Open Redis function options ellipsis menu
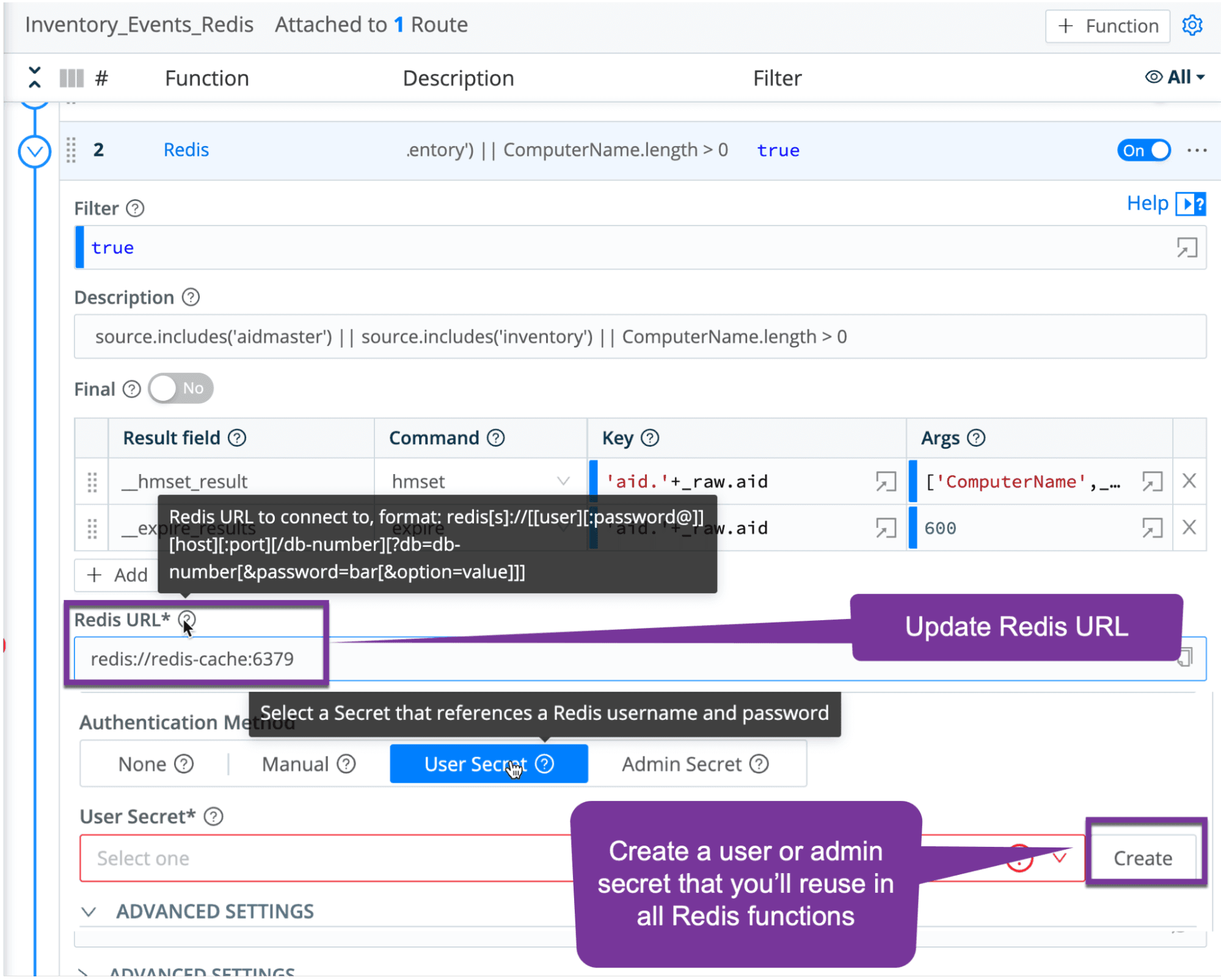The width and height of the screenshot is (1221, 980). pyautogui.click(x=1197, y=150)
